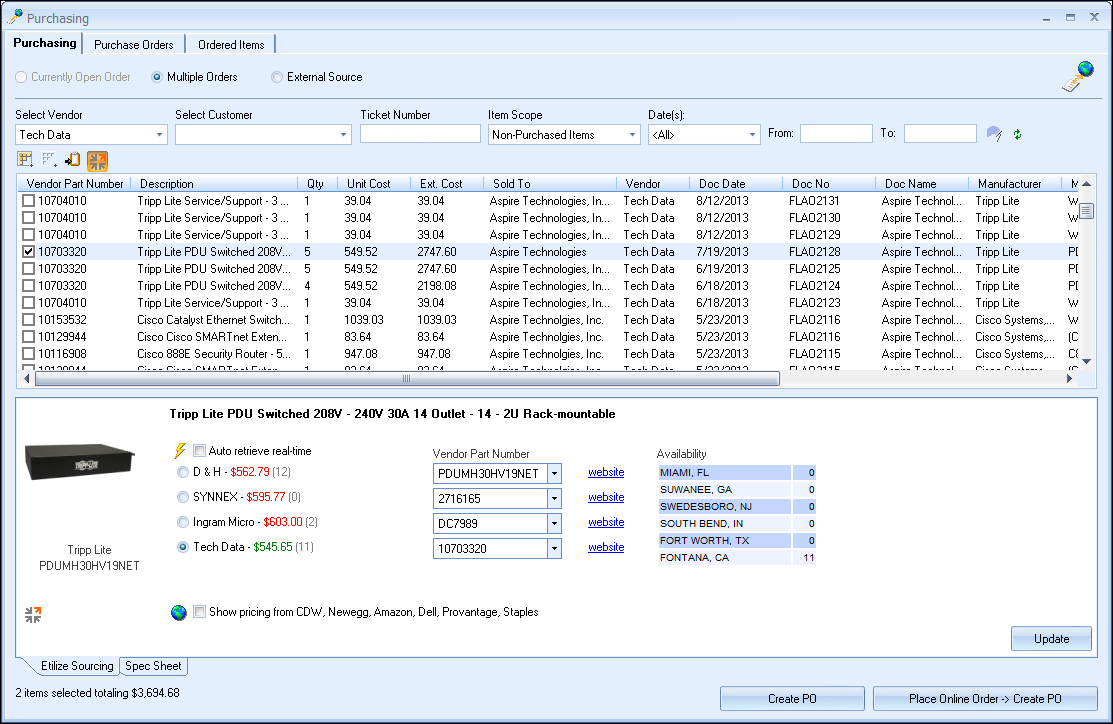Click the From date input field
This screenshot has width=1113, height=724.
(836, 133)
